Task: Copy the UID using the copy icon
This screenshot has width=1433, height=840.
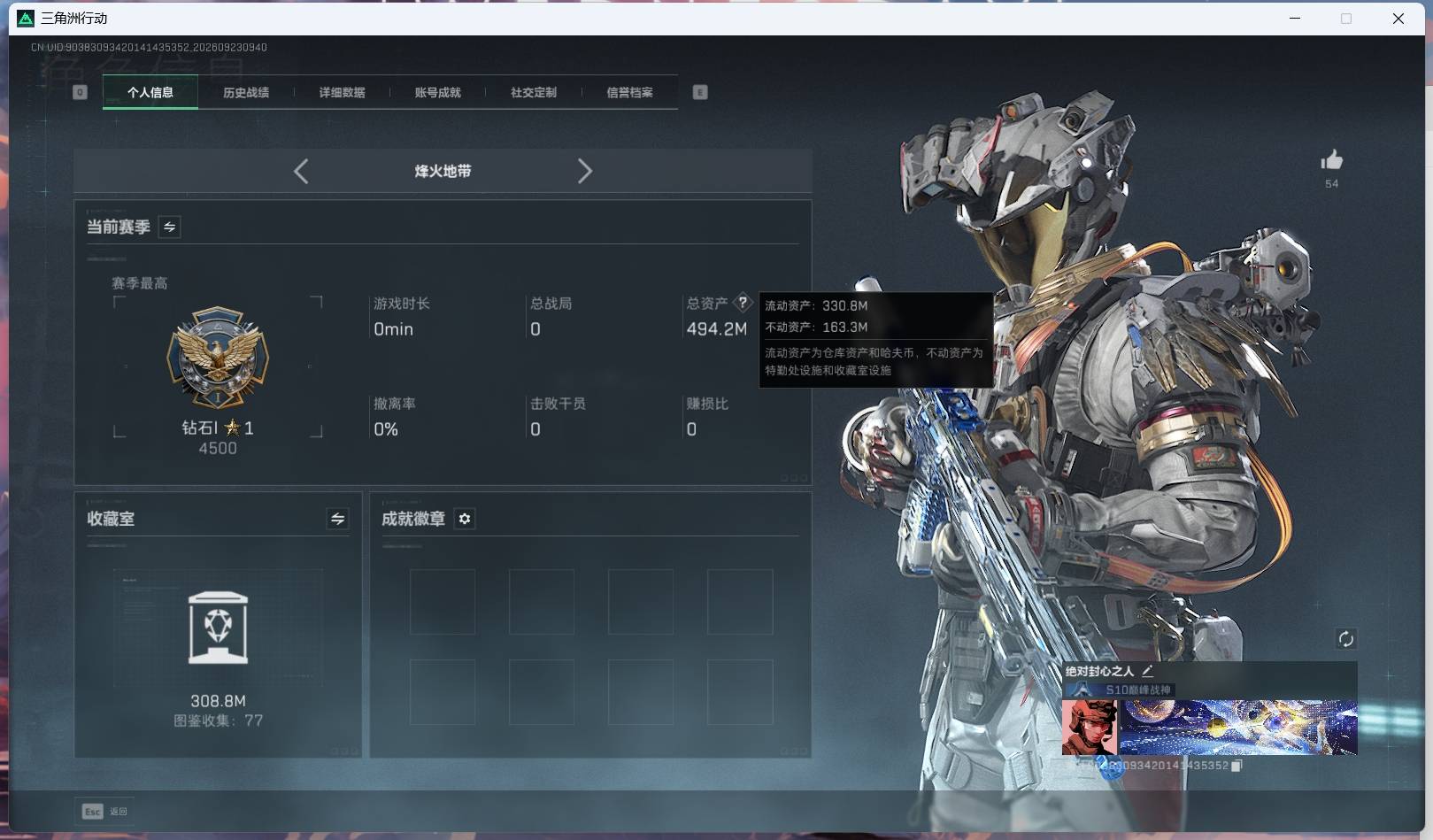Action: point(1237,766)
